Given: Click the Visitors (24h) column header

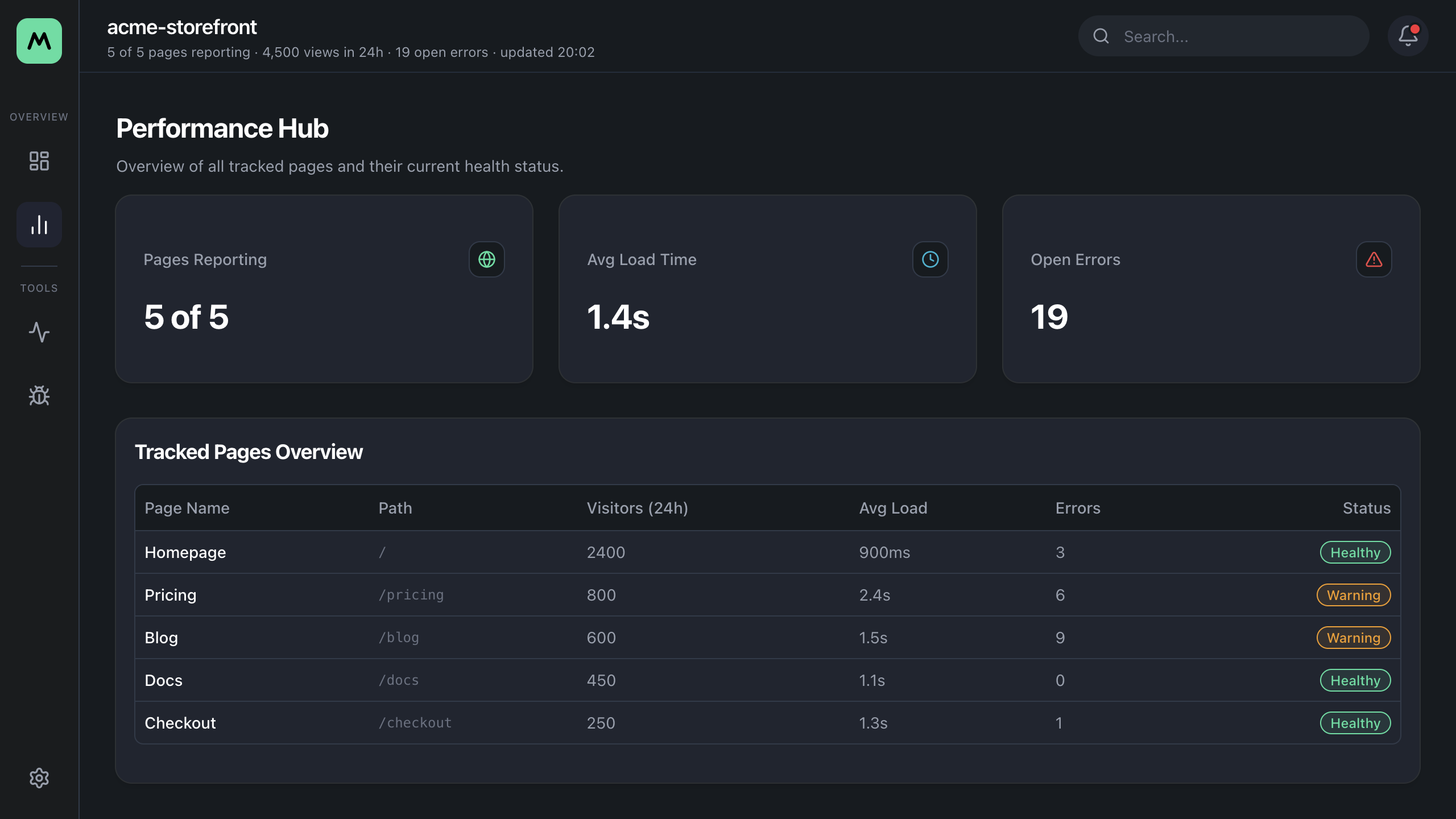Looking at the screenshot, I should (x=638, y=508).
